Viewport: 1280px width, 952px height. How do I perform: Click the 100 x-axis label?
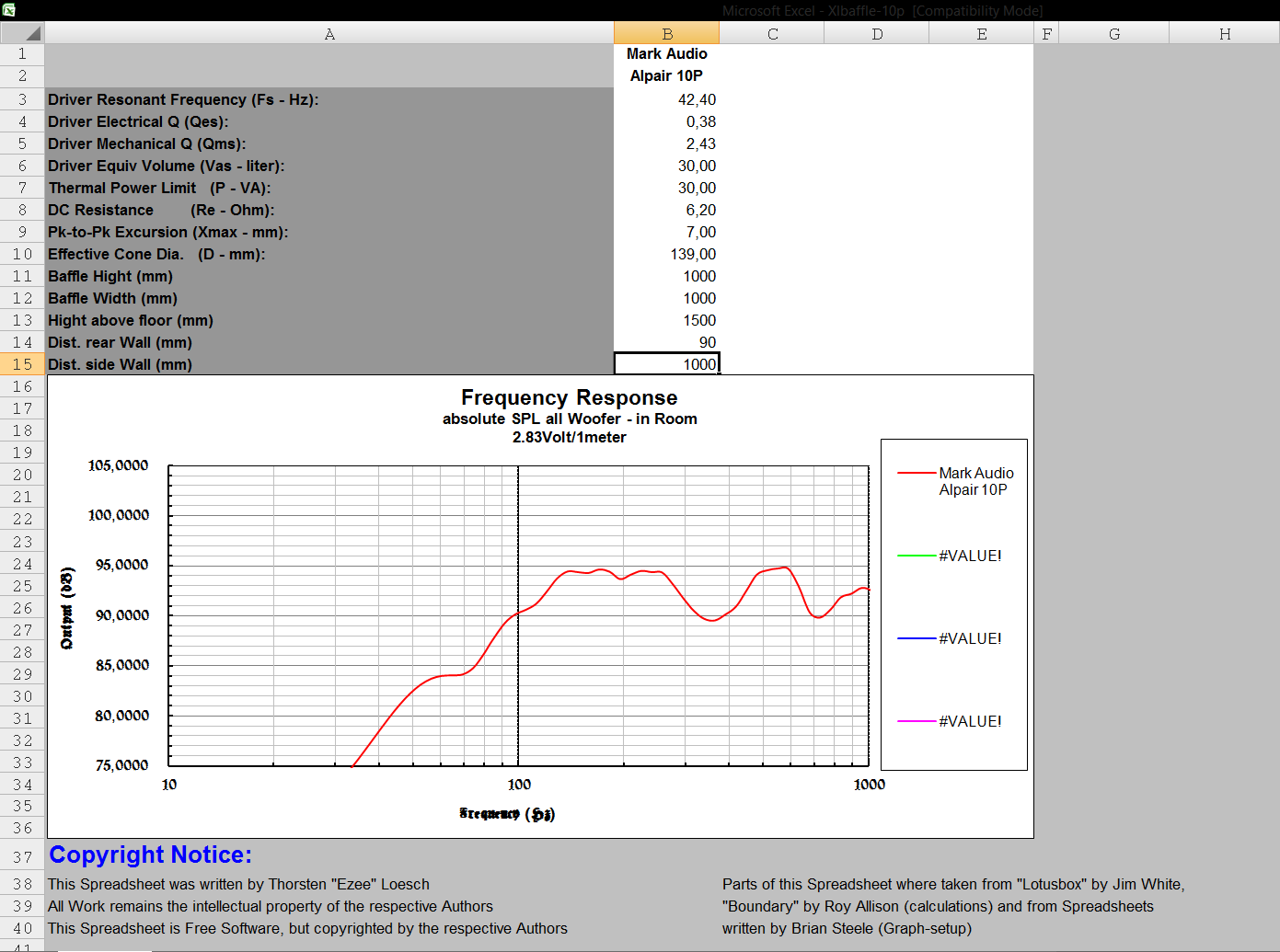(x=519, y=785)
